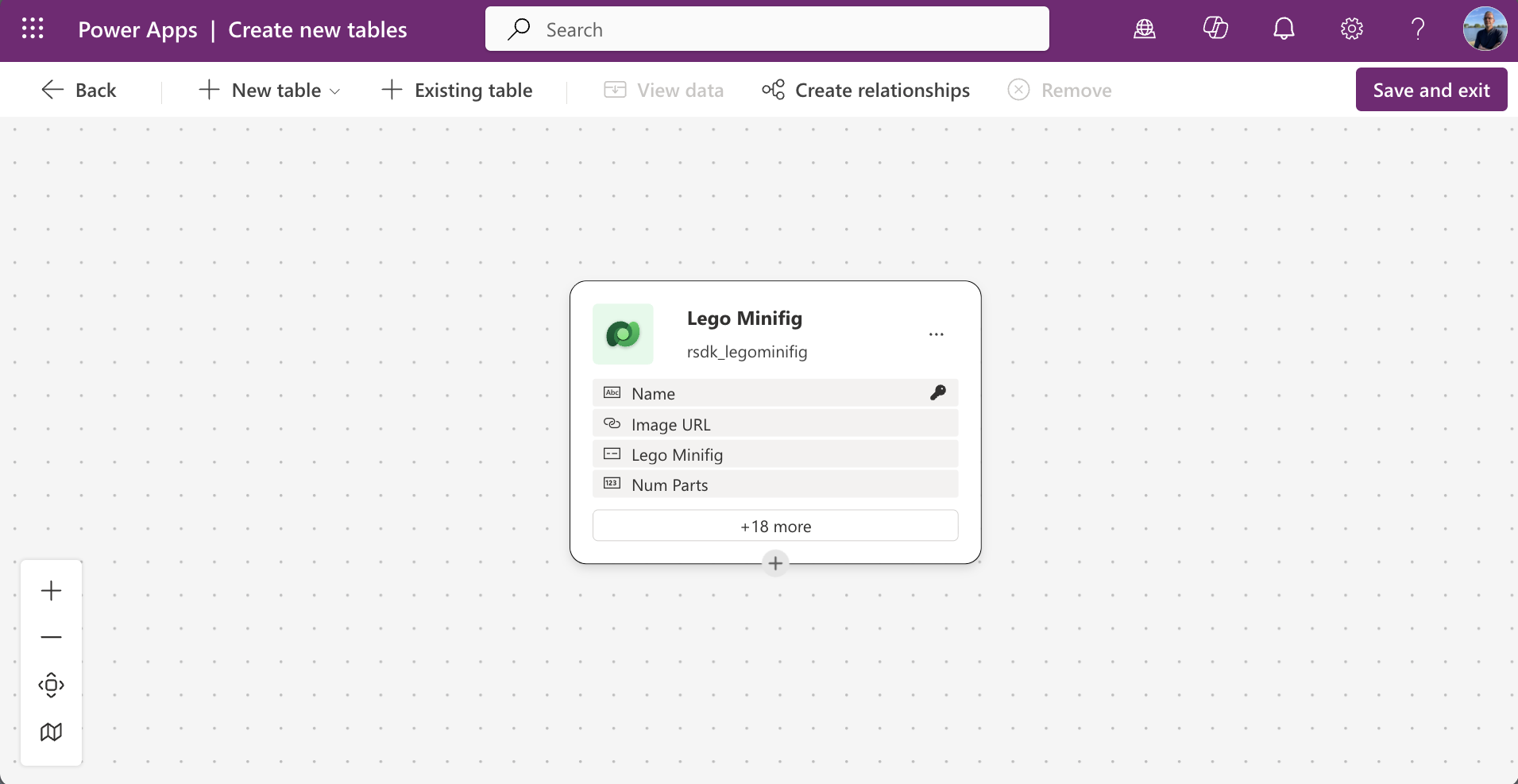This screenshot has height=784, width=1518.
Task: Fit canvas to view icon
Action: tap(51, 685)
